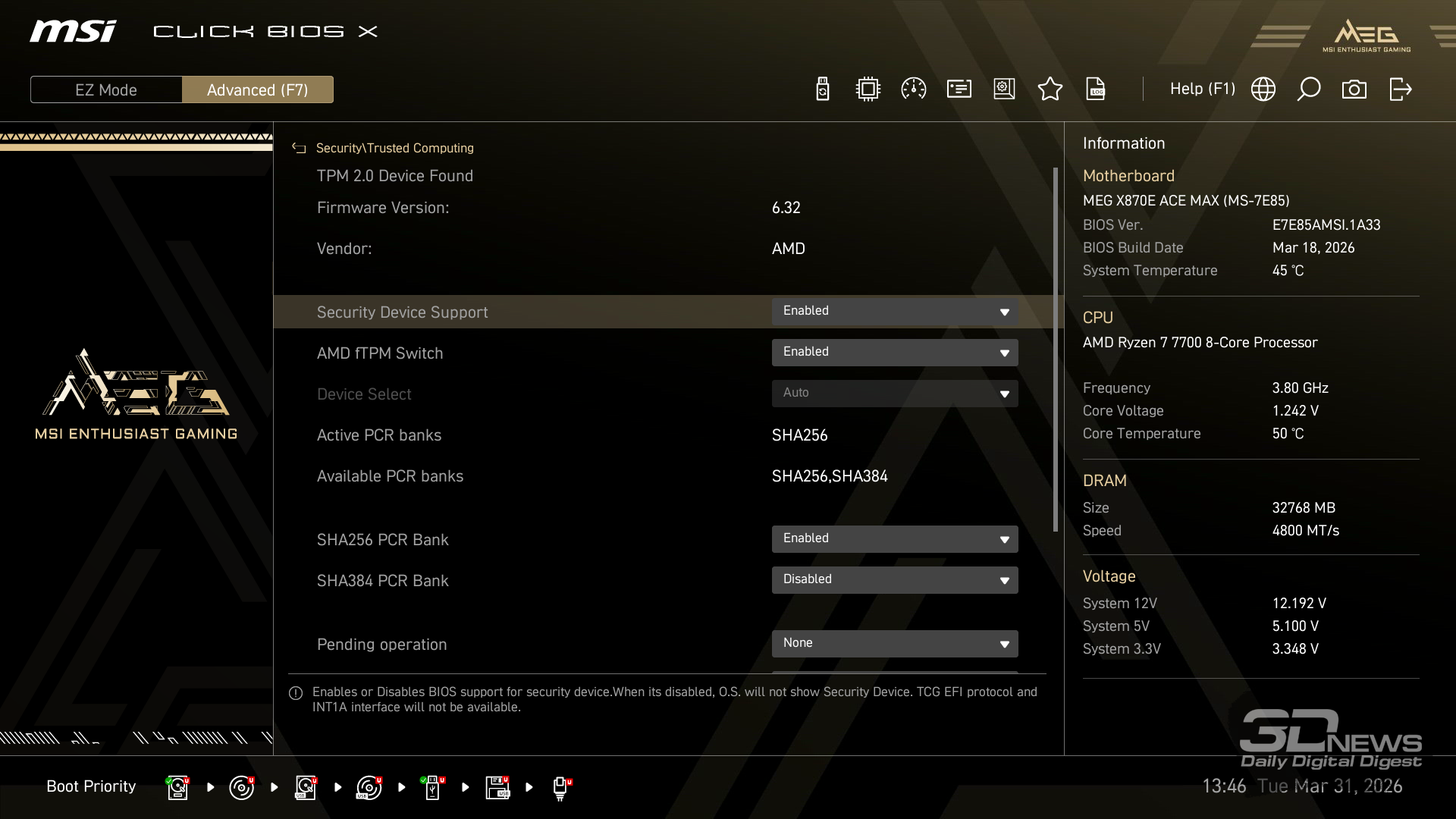Go back via Security\Trusted Computing breadcrumb arrow
1456x819 pixels.
(299, 149)
